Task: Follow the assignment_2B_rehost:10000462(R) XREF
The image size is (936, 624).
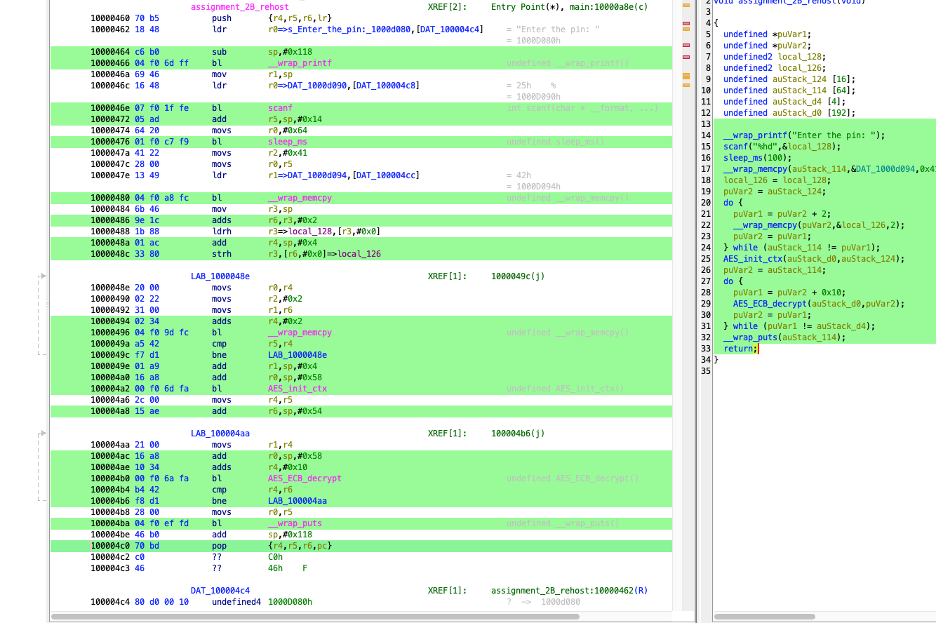Action: point(569,591)
